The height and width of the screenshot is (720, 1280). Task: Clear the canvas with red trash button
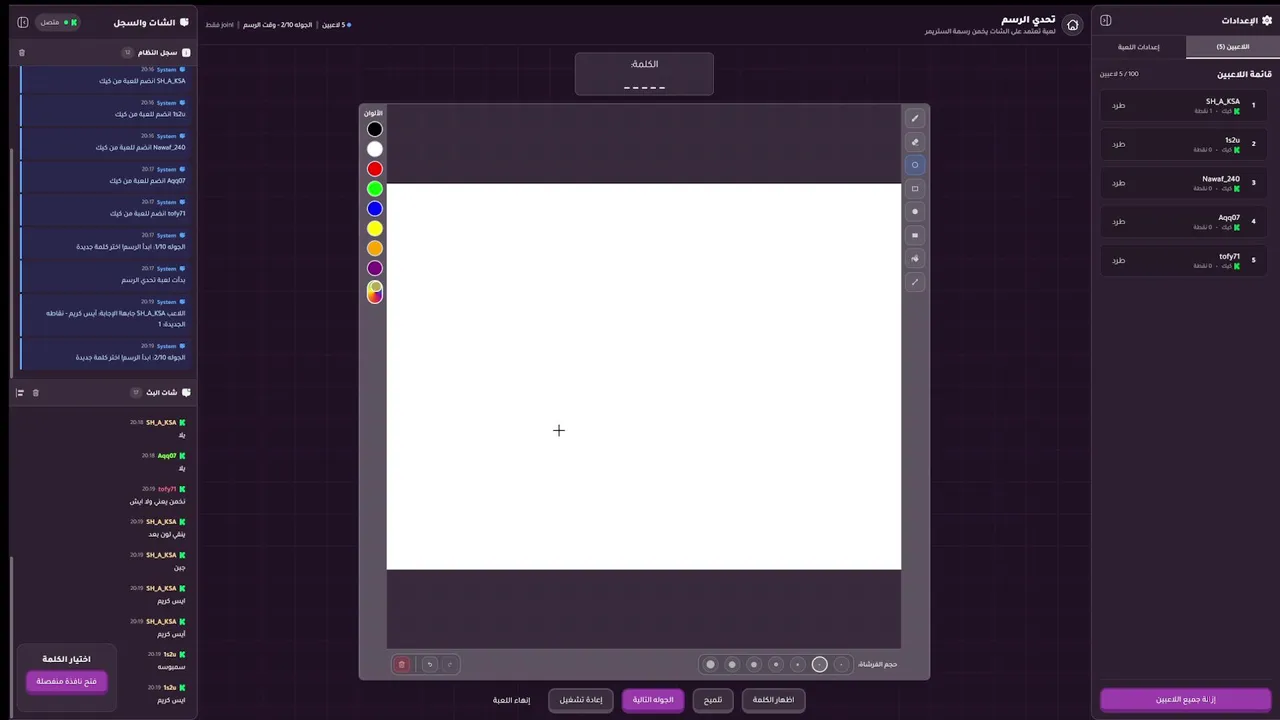pyautogui.click(x=402, y=664)
